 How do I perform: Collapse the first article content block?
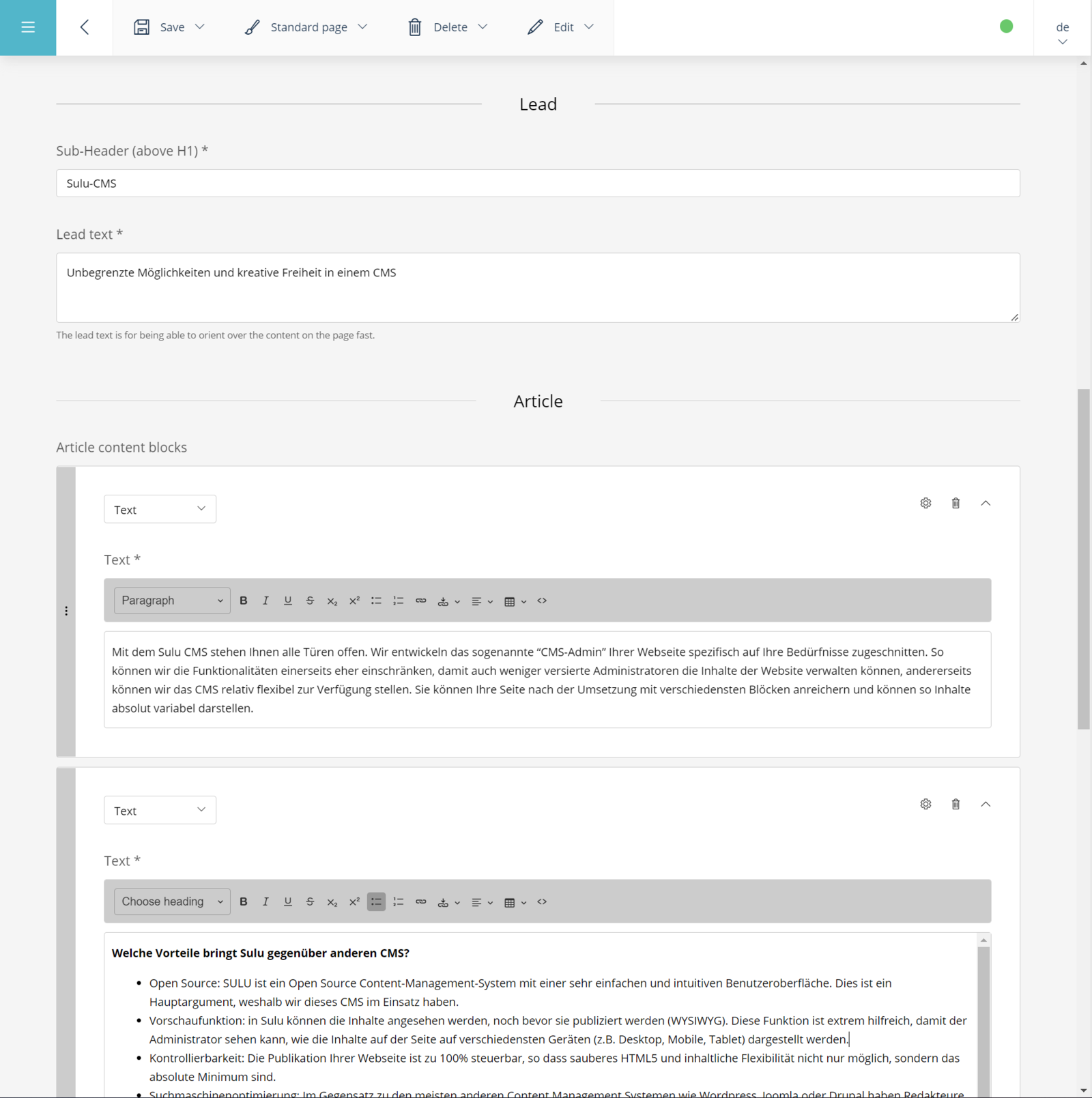pos(986,503)
